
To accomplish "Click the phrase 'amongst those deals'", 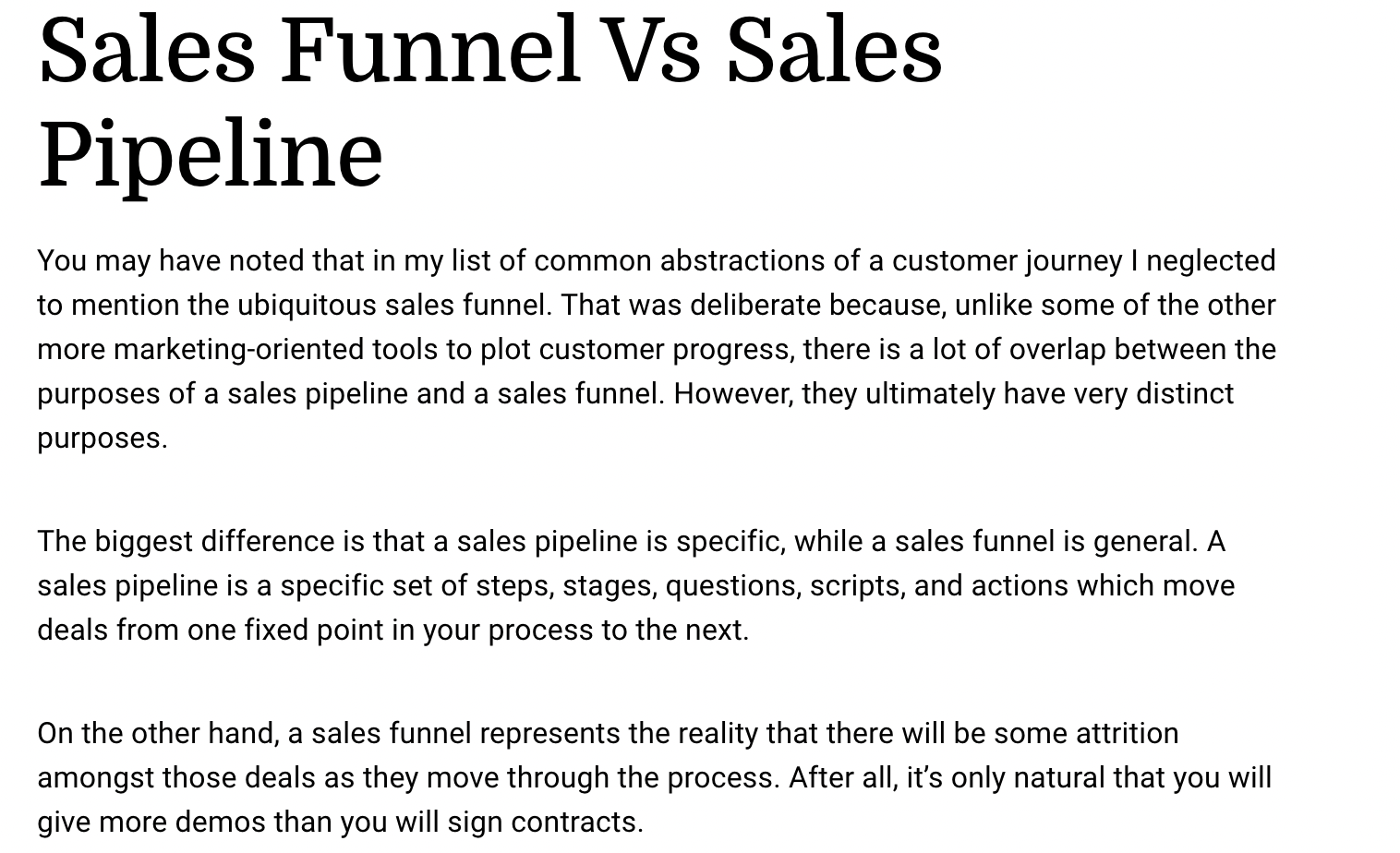I will (x=176, y=778).
